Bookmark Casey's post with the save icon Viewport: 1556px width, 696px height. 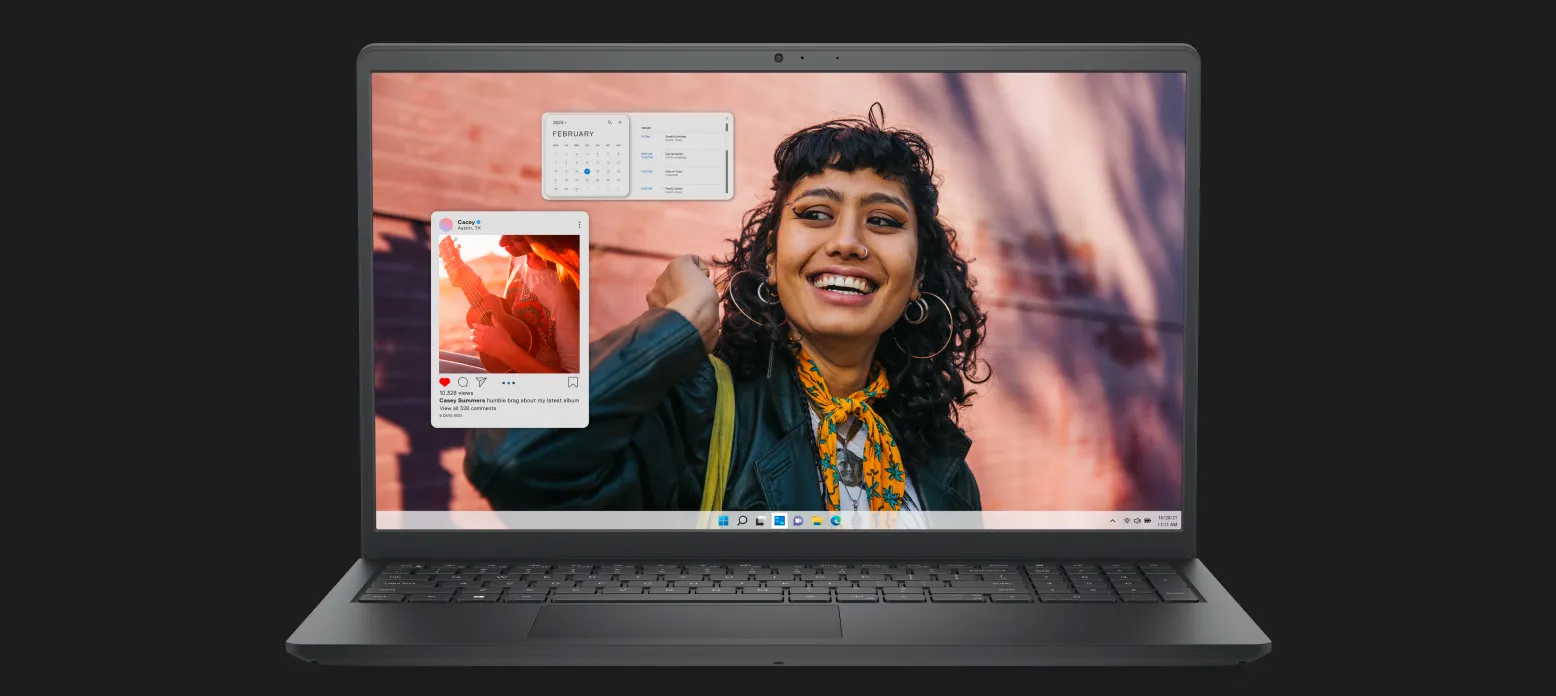pyautogui.click(x=573, y=381)
